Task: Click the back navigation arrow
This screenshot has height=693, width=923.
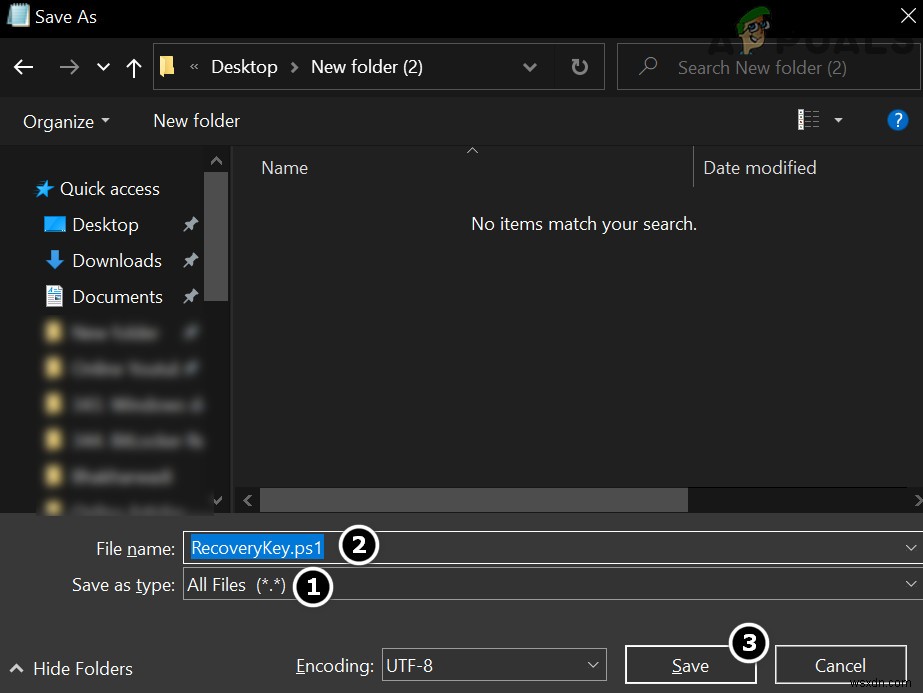Action: tap(23, 67)
